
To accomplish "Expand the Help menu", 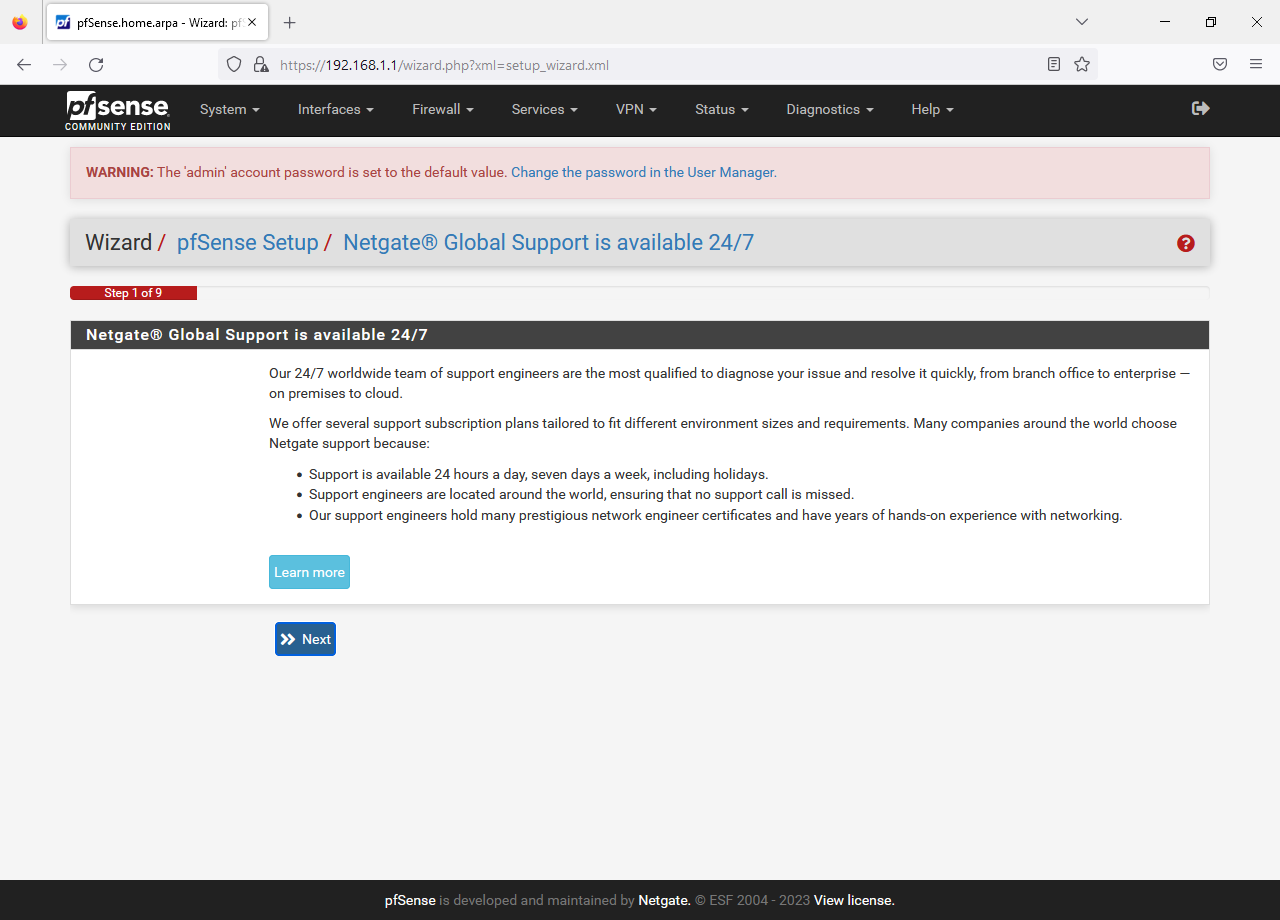I will tap(932, 110).
